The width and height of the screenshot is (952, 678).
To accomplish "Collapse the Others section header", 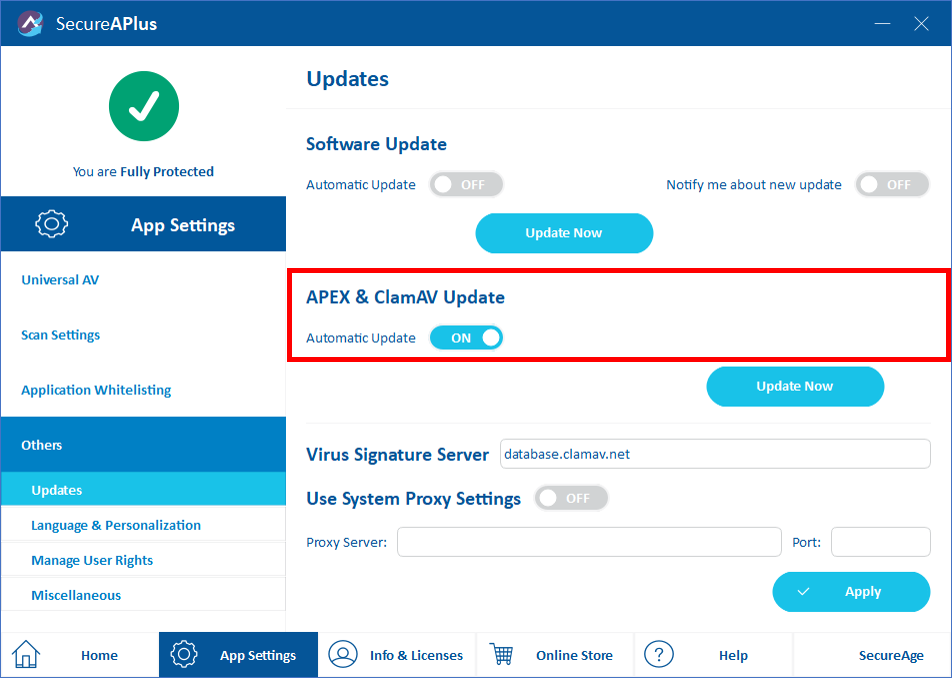I will pyautogui.click(x=143, y=444).
